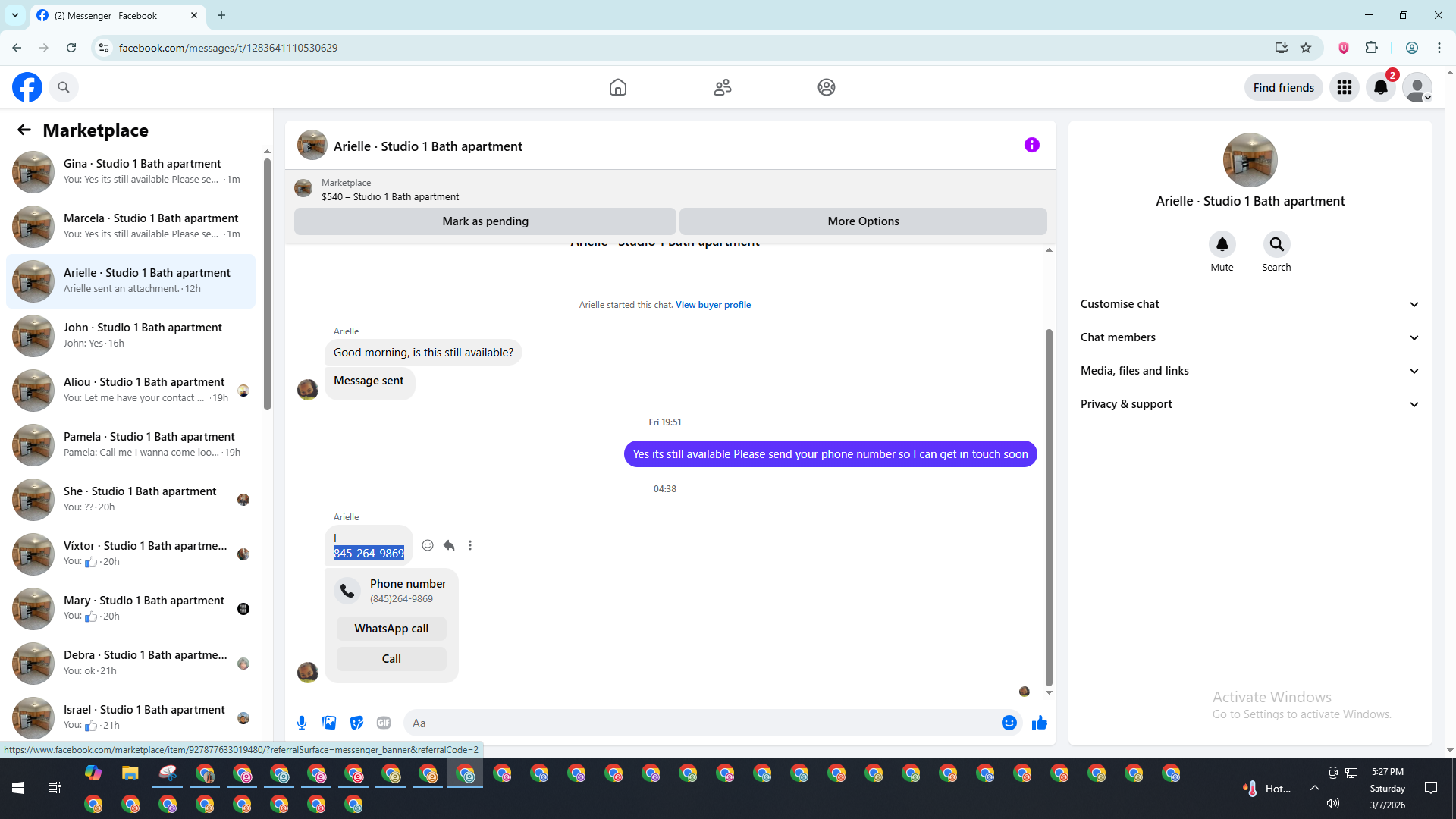Open Pamela's Studio 1 Bath conversation
This screenshot has height=819, width=1456.
coord(130,444)
